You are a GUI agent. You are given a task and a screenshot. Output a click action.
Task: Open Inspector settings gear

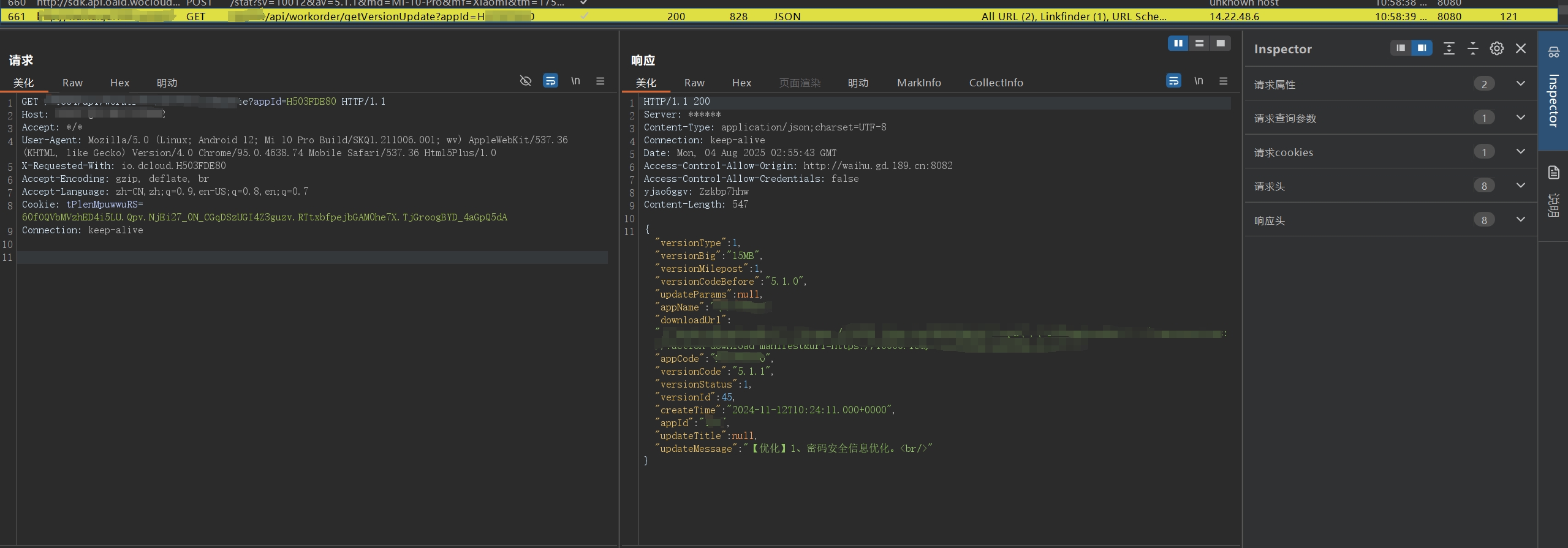1496,48
